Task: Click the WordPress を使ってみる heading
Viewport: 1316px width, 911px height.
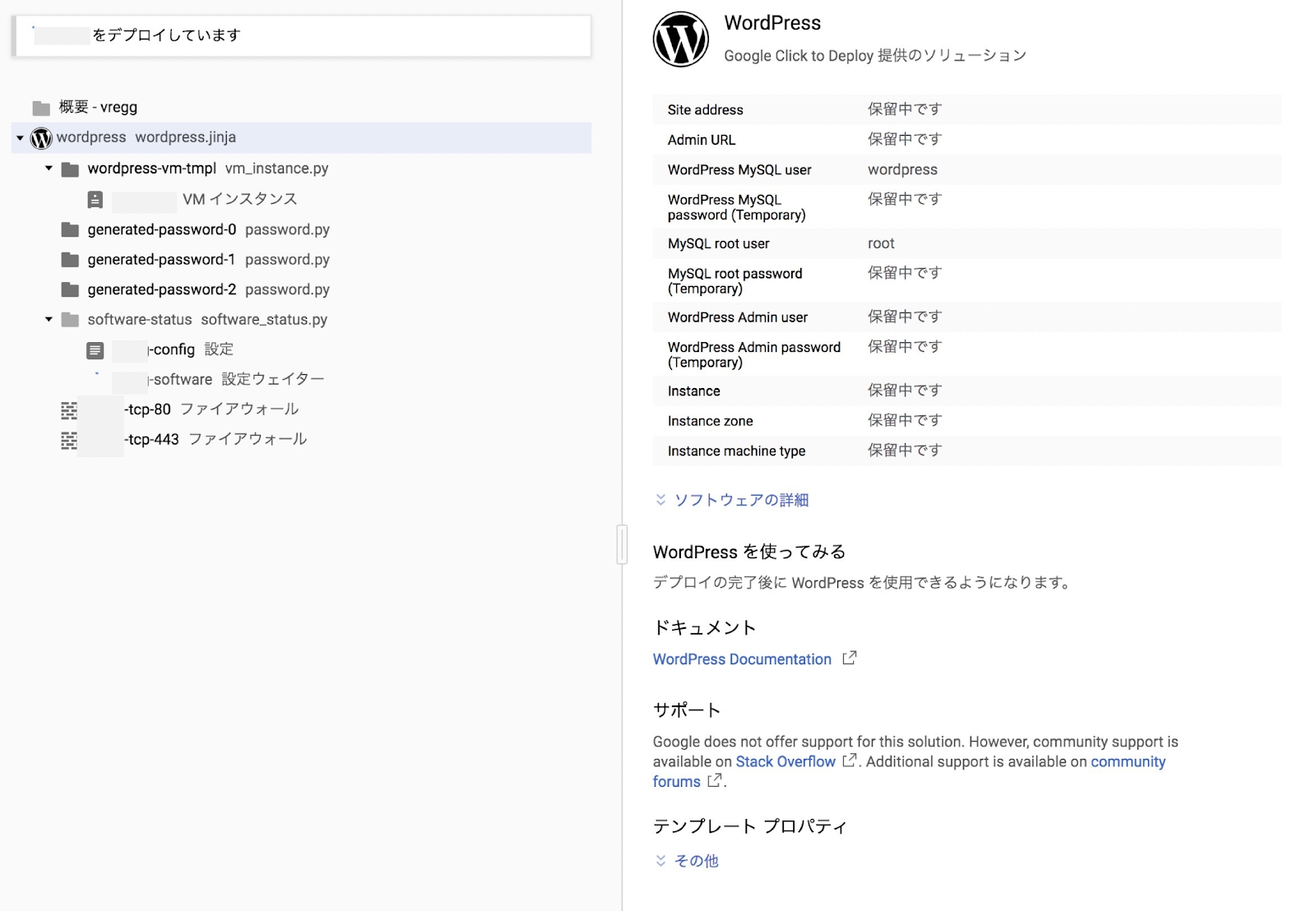Action: click(x=749, y=552)
